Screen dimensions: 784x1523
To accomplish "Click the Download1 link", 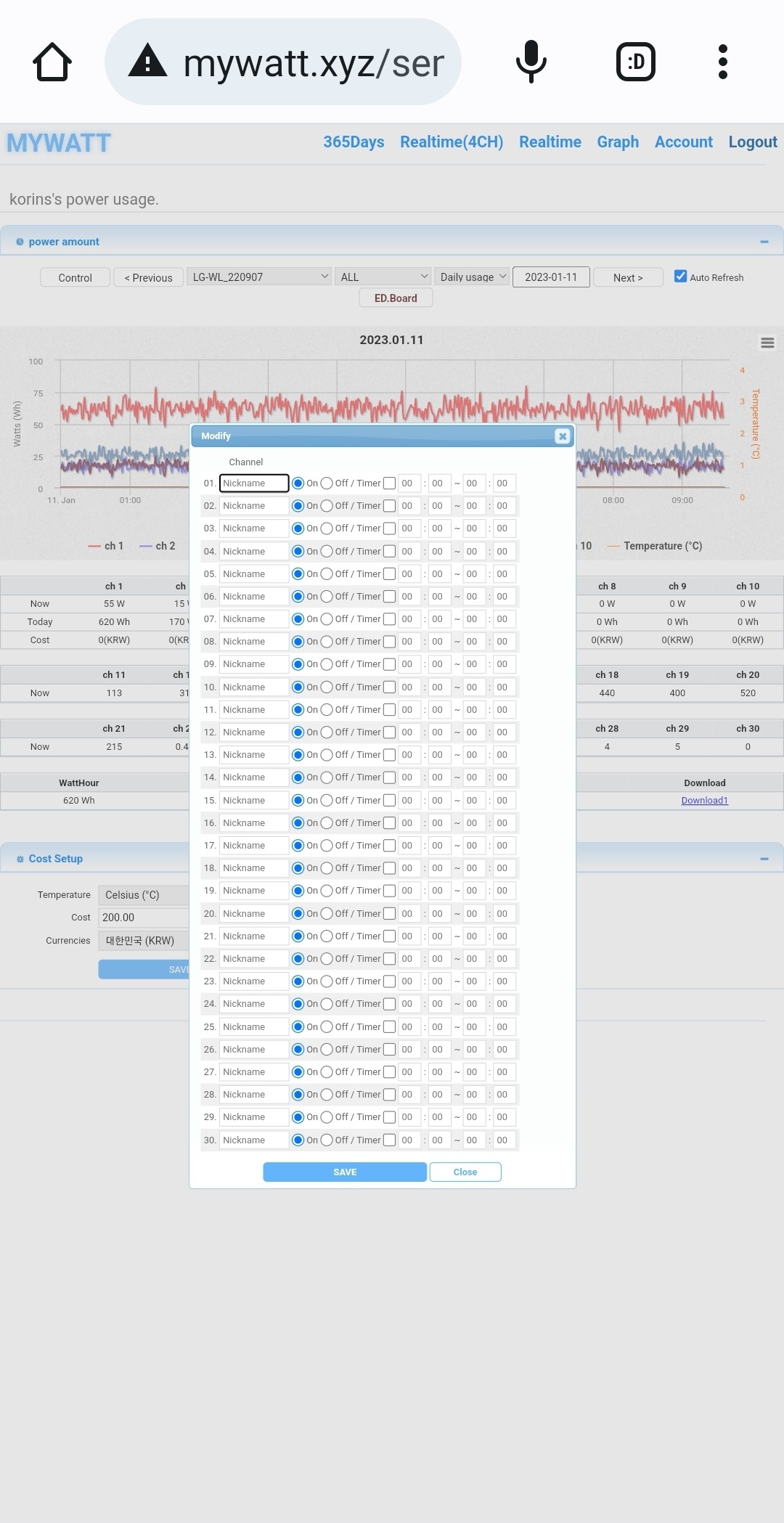I will tap(704, 801).
